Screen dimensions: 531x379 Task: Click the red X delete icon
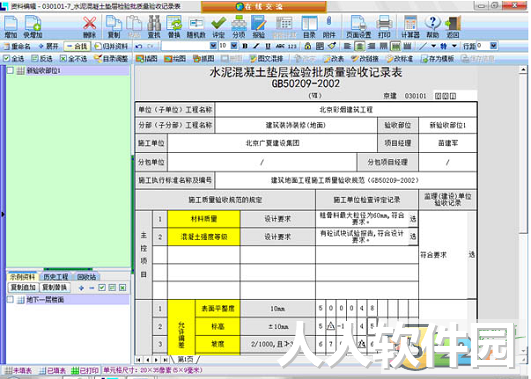[x=89, y=26]
